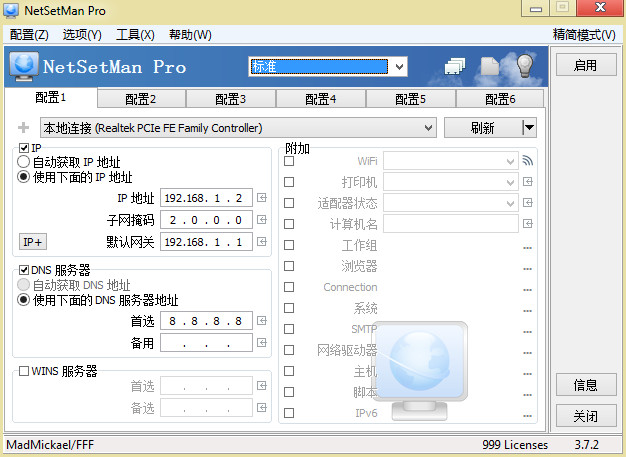Enable the 适配器状态 checkbox

tap(289, 203)
